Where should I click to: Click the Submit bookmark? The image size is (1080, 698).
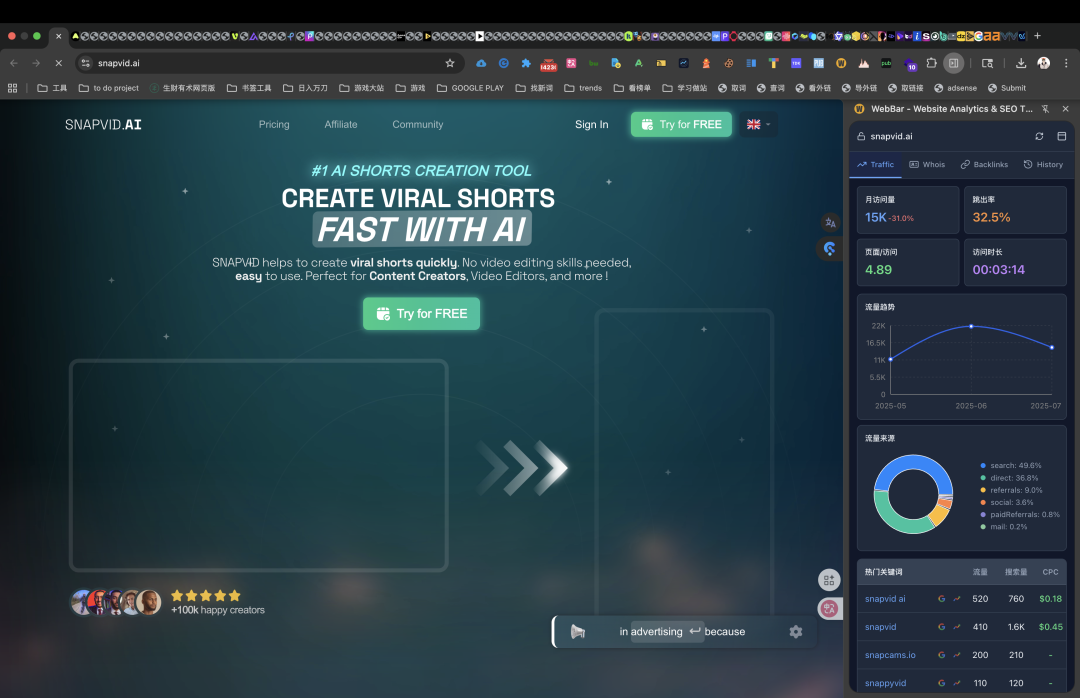pyautogui.click(x=1007, y=88)
